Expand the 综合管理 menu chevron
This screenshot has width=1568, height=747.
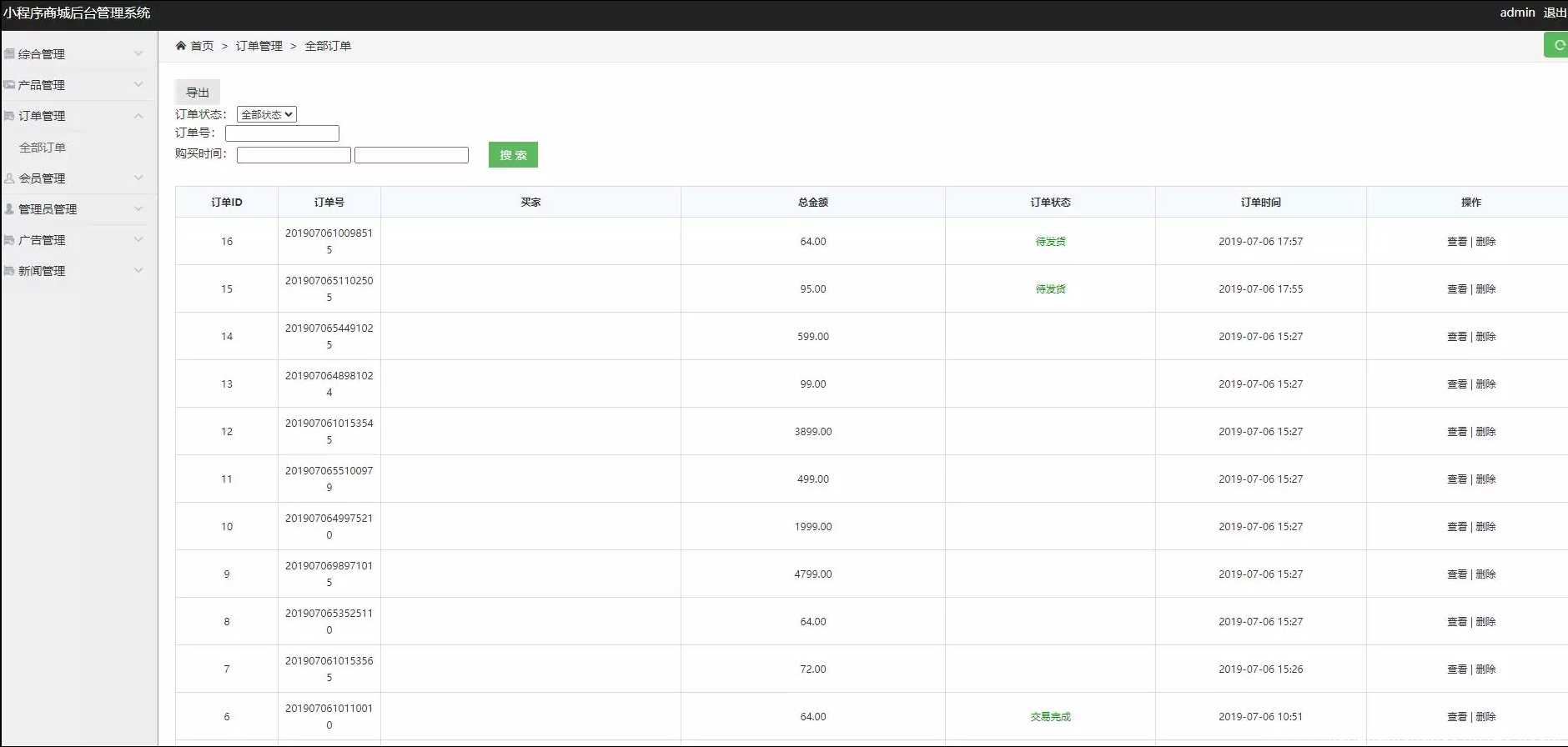click(138, 53)
